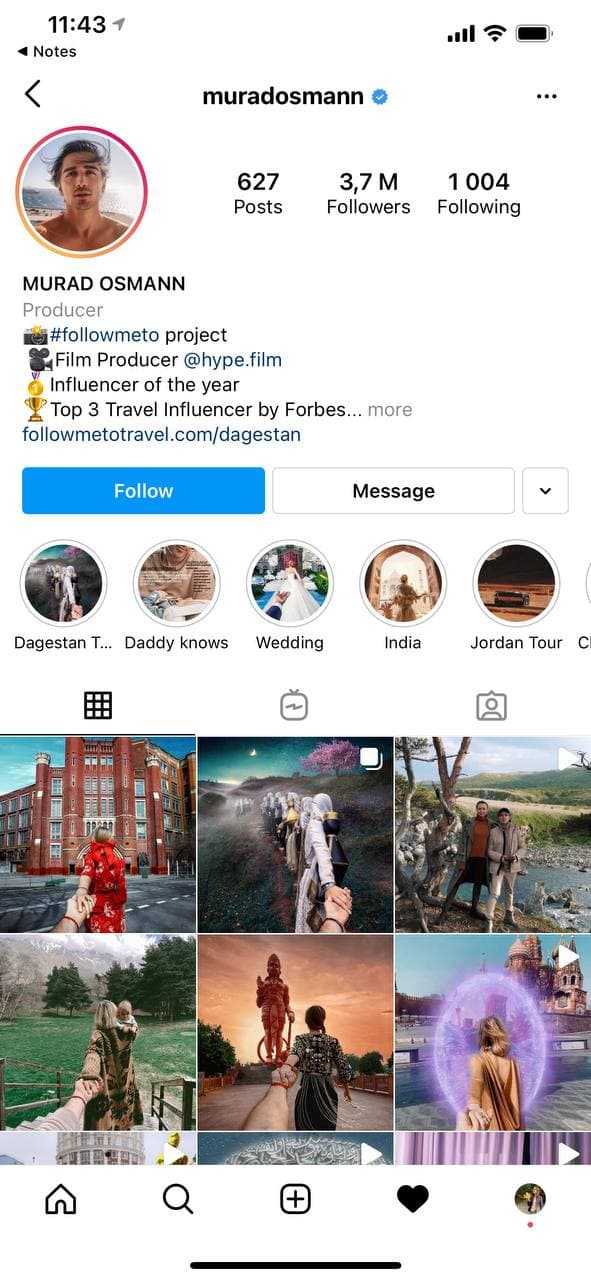Go to the Home feed icon
Screen dimensions: 591x1280
point(61,1198)
